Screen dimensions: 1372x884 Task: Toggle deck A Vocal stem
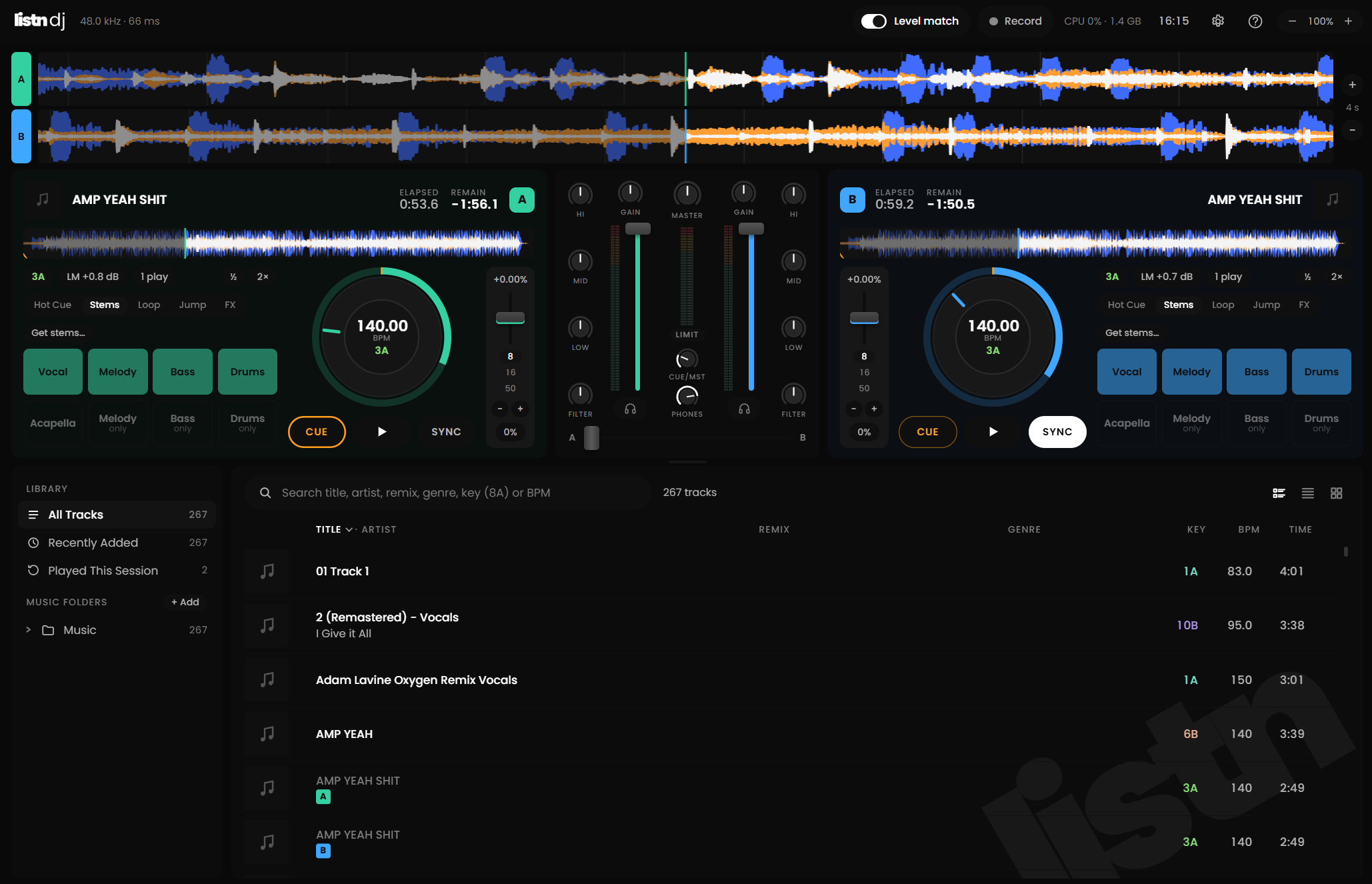click(53, 372)
